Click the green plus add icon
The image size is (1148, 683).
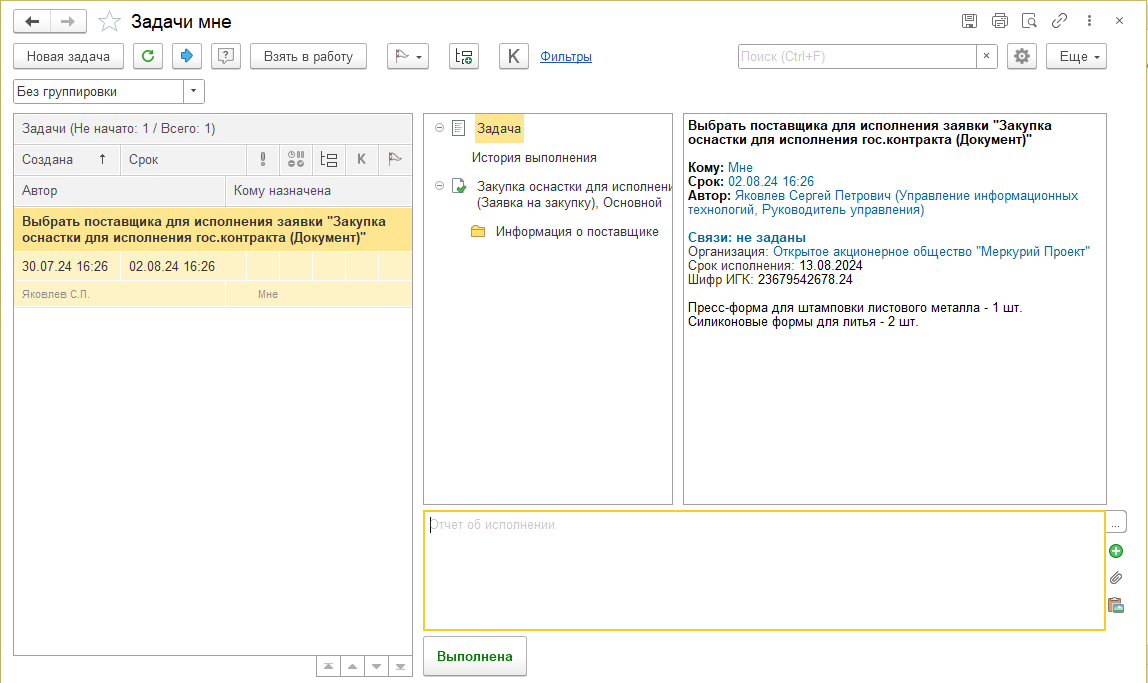tap(1116, 551)
